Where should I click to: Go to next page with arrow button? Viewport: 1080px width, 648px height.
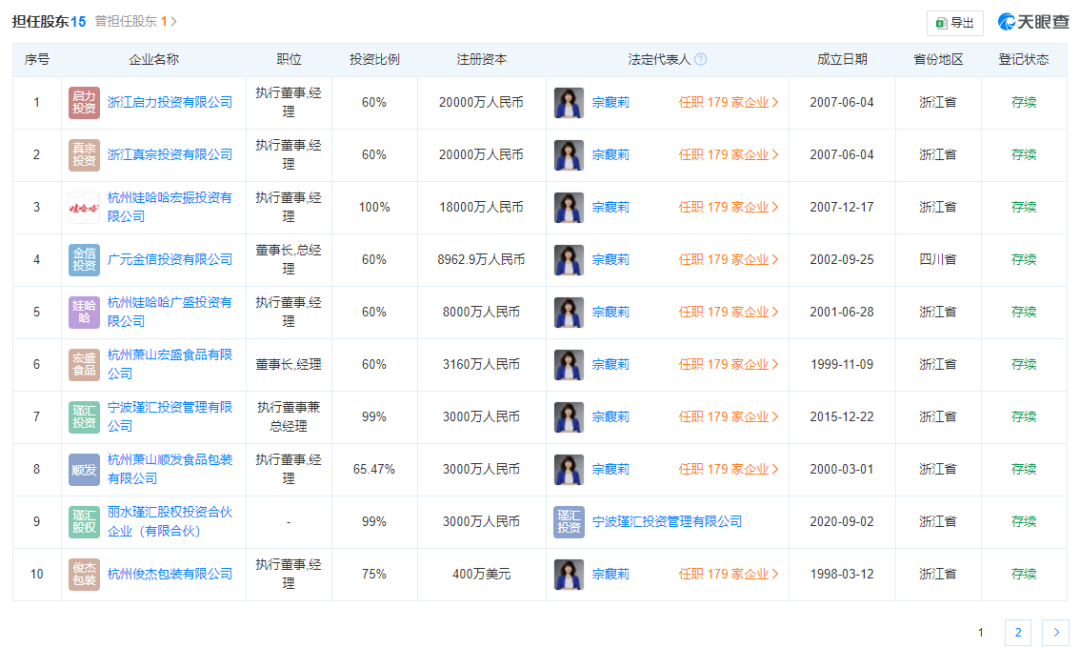pos(1055,632)
